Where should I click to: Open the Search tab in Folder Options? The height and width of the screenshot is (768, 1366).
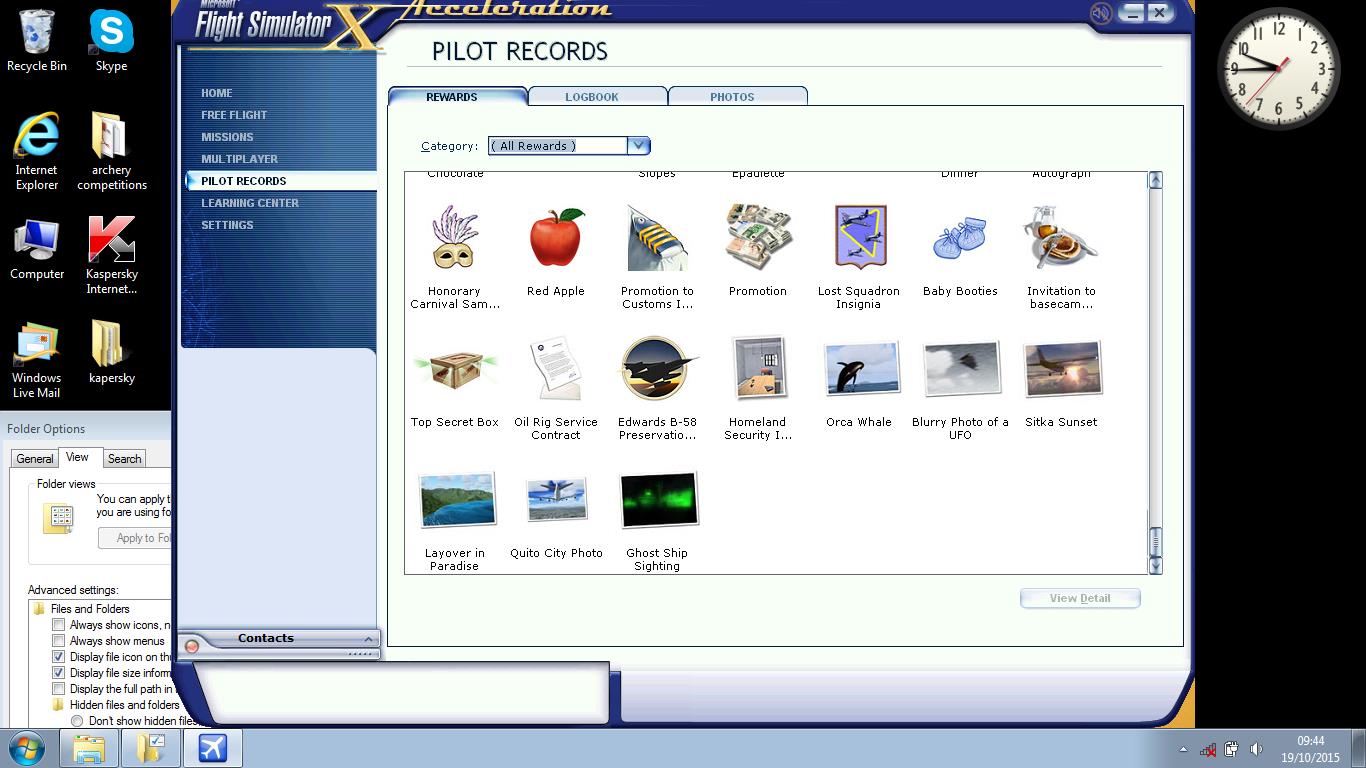pyautogui.click(x=125, y=458)
